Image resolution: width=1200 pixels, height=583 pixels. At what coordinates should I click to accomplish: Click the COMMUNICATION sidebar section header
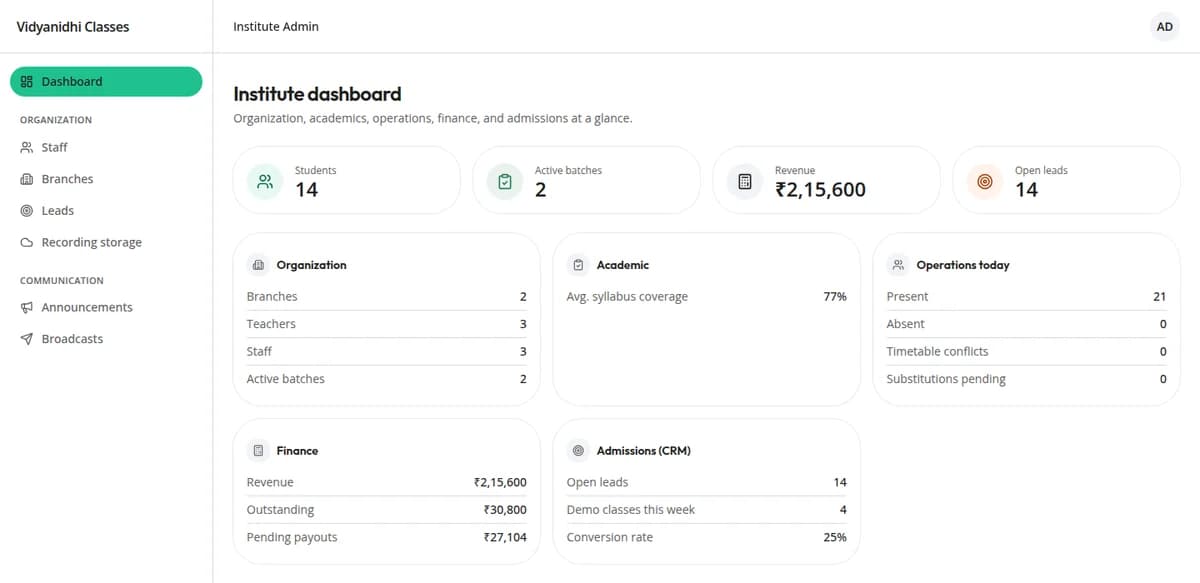(x=62, y=281)
